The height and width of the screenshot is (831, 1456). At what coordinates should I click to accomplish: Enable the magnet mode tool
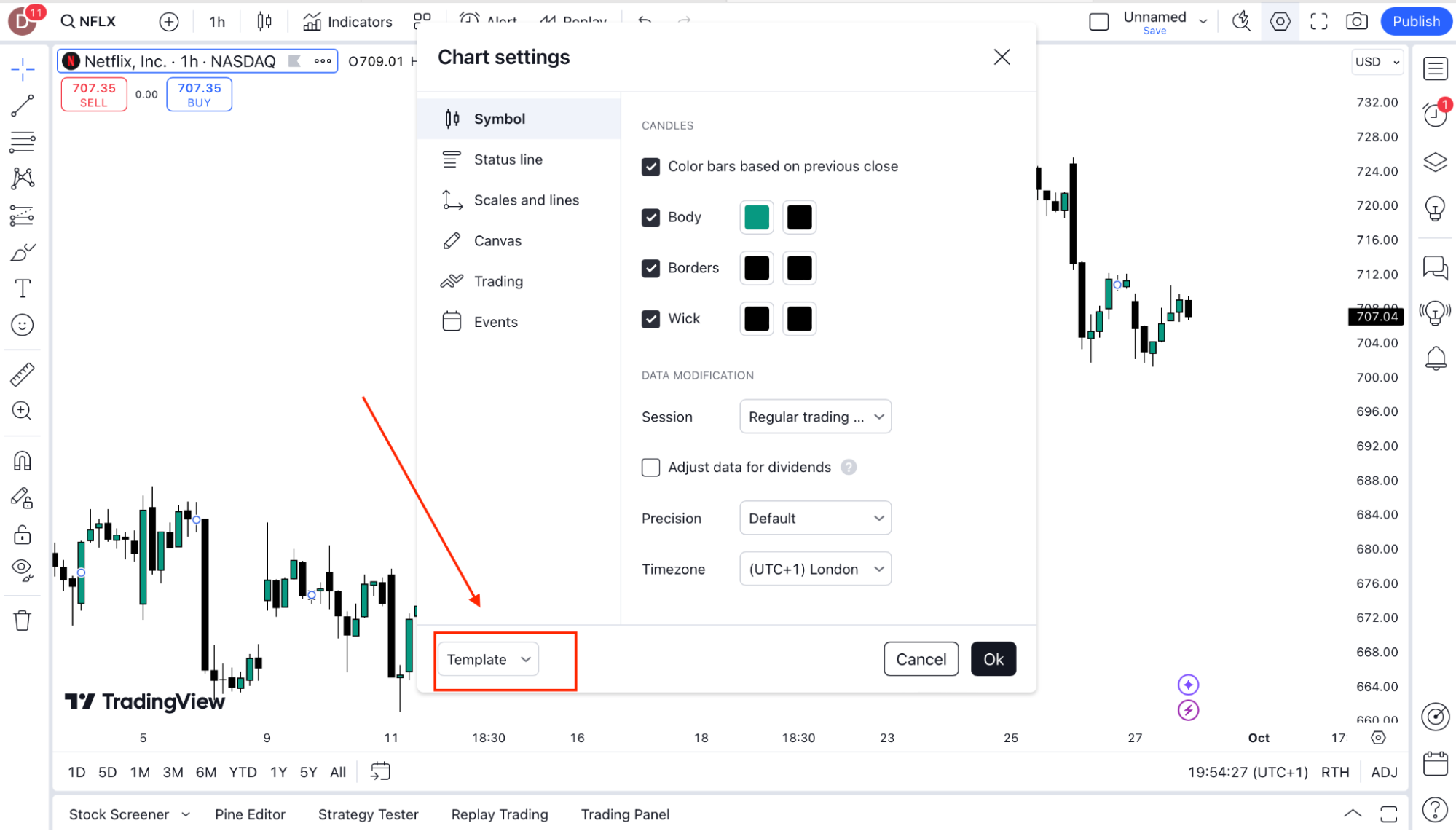23,461
